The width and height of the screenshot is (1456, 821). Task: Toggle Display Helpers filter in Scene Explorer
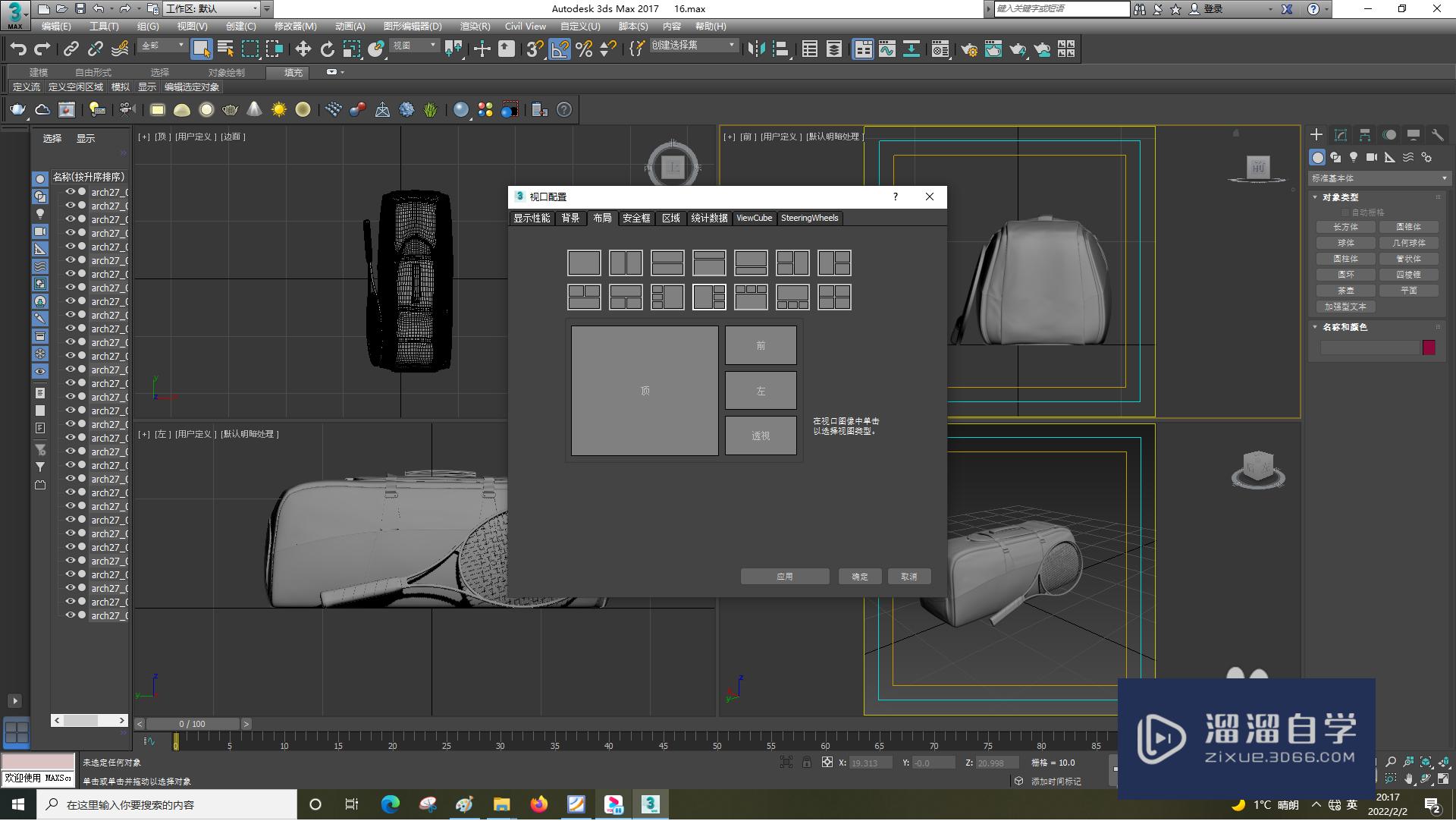coord(40,249)
